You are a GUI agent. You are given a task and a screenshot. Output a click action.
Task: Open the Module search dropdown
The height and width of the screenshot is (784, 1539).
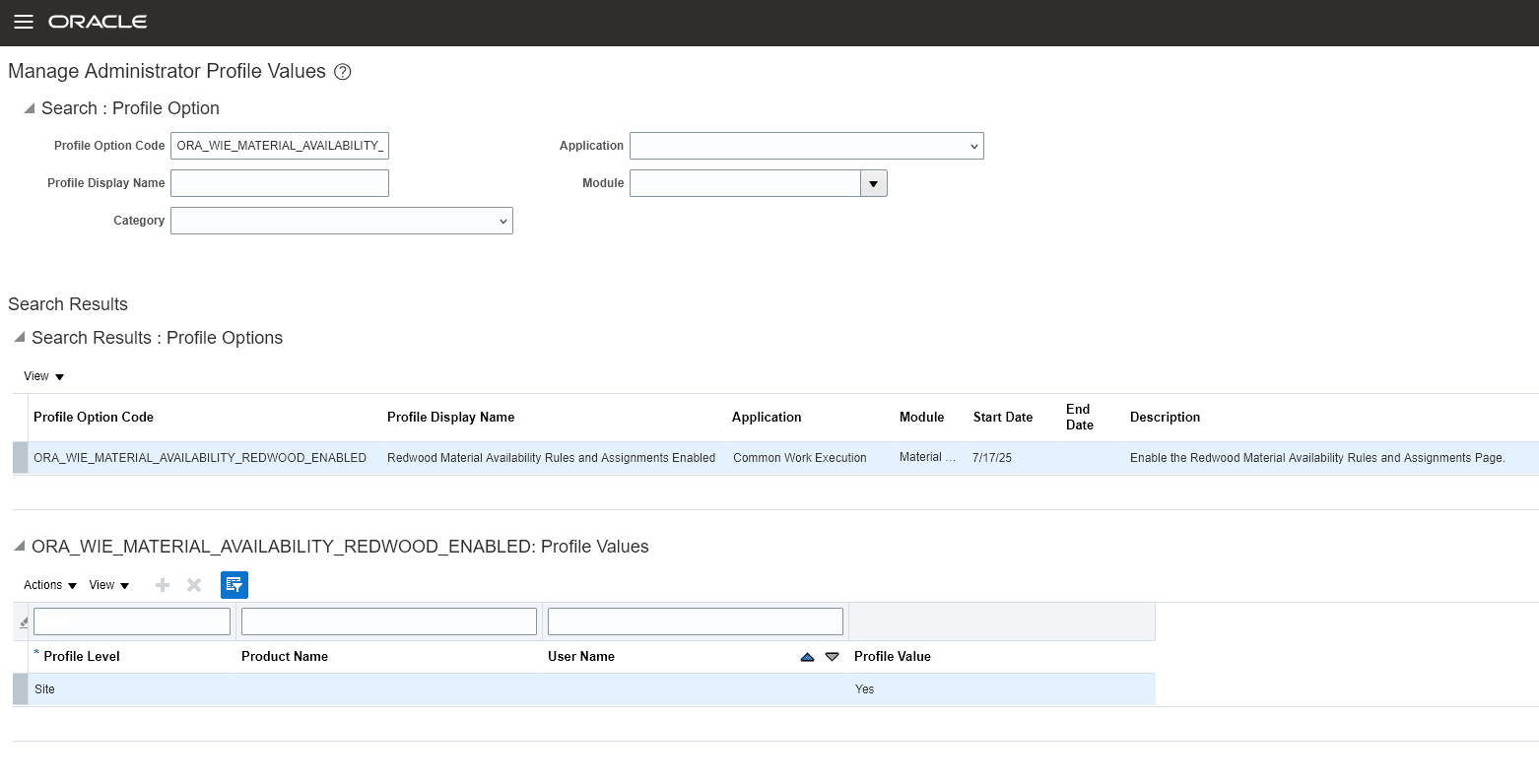873,182
